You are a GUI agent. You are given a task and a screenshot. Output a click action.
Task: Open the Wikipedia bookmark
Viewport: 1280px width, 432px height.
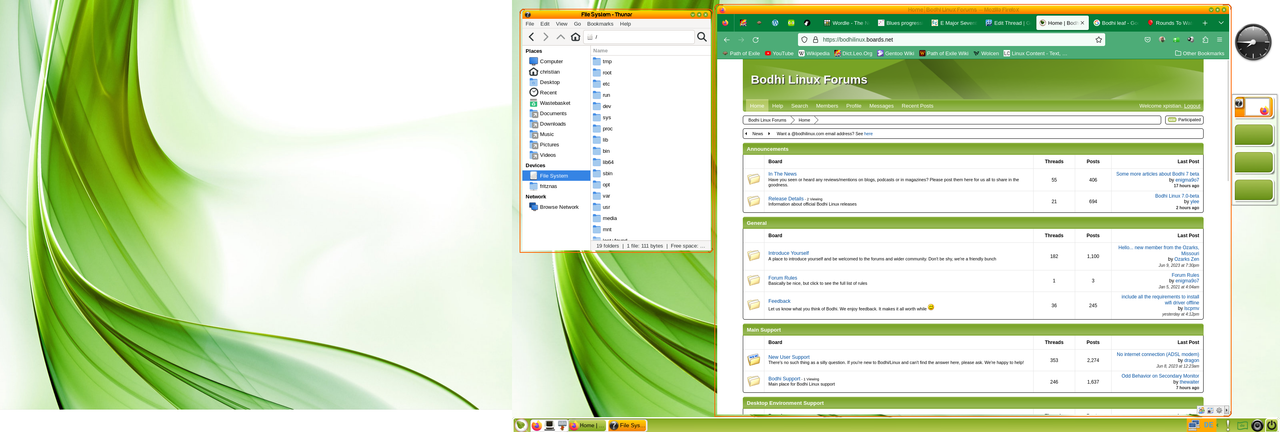(x=814, y=53)
